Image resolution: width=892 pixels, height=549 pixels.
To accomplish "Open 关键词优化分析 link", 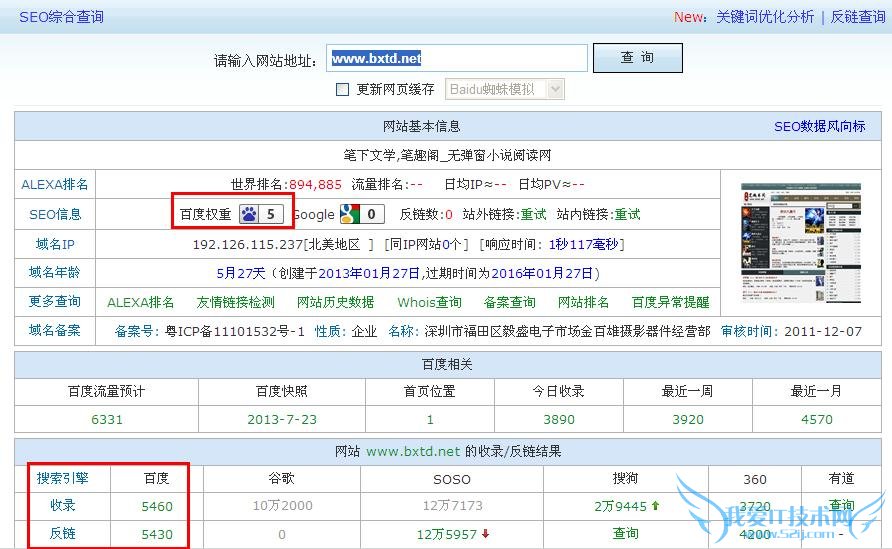I will coord(765,17).
